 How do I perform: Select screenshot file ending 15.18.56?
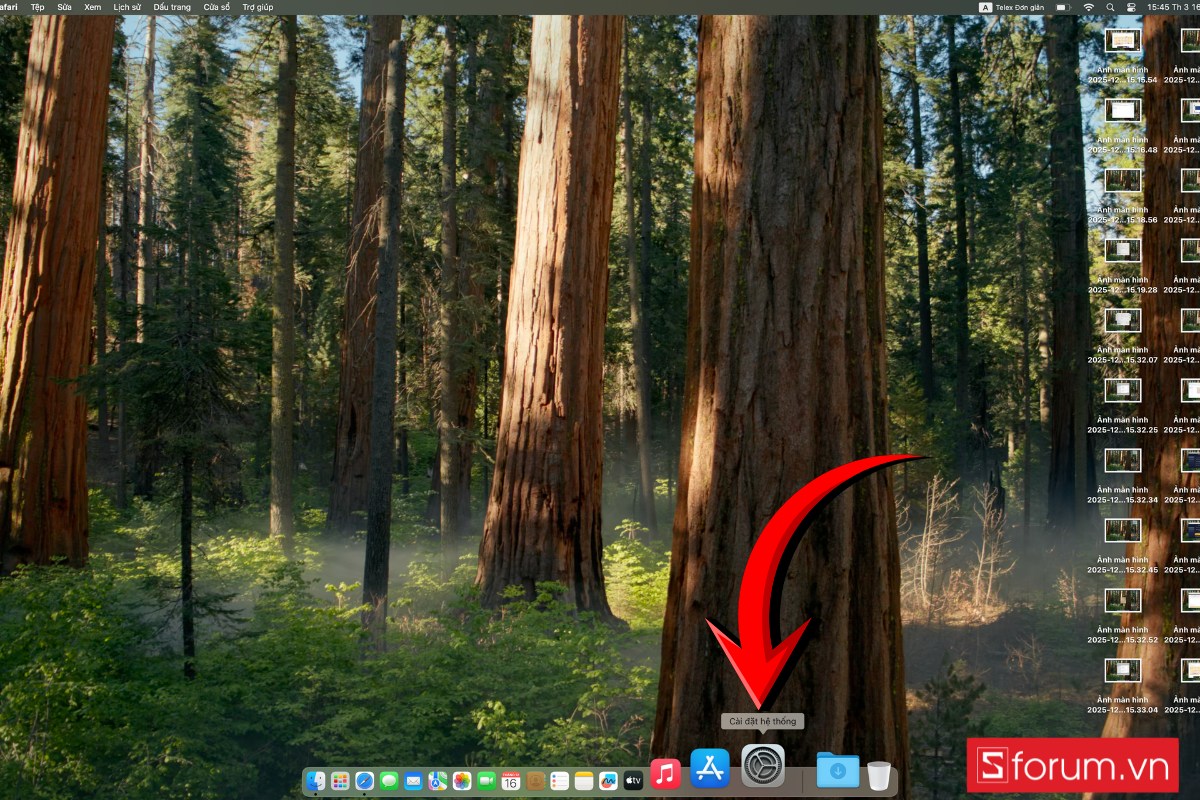[1123, 196]
